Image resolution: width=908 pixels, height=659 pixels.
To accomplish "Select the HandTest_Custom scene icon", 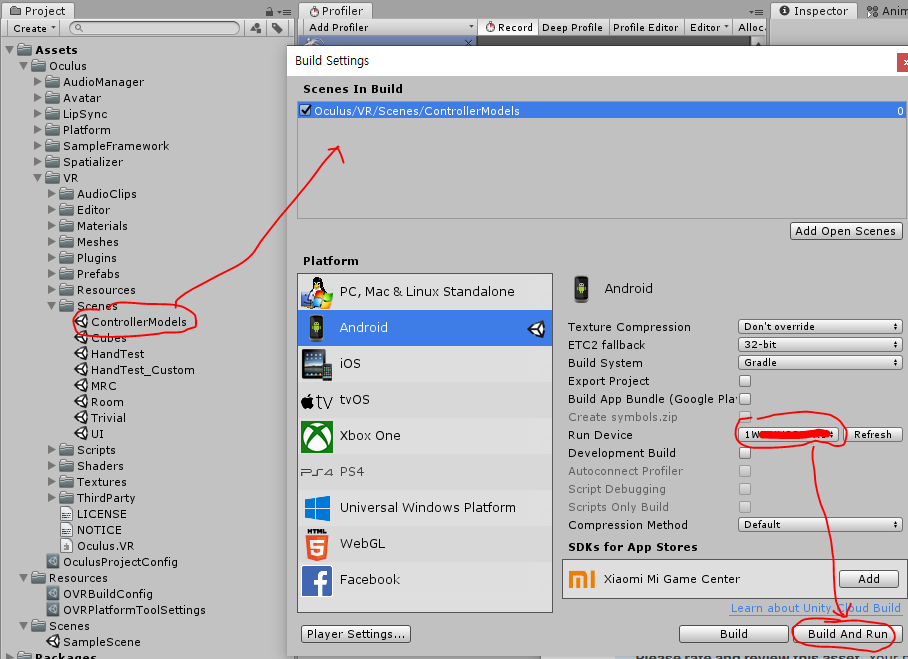I will [x=81, y=369].
